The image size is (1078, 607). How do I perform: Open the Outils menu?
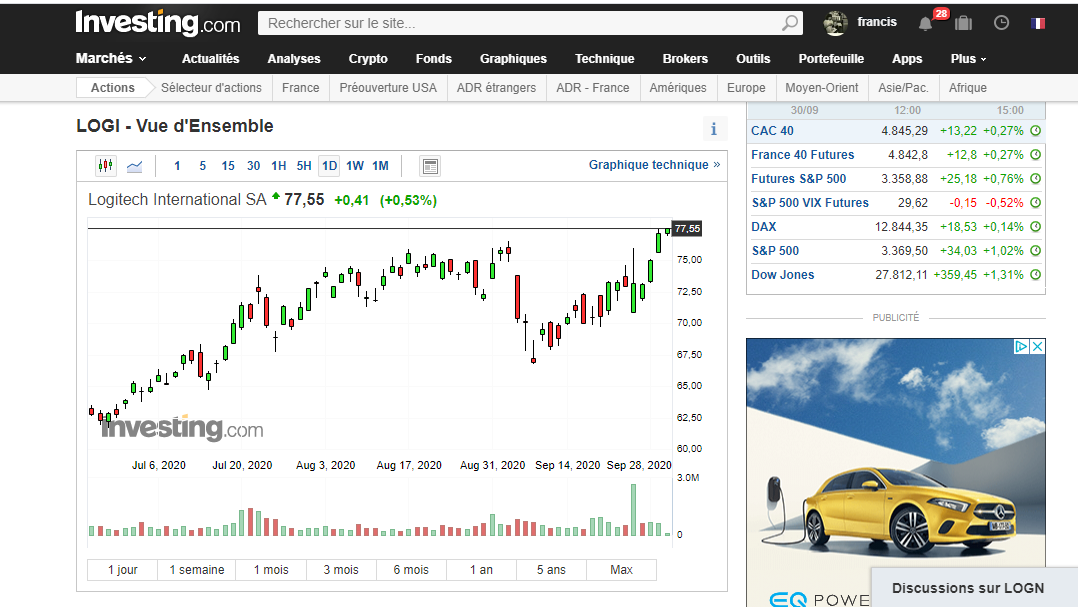coord(753,59)
